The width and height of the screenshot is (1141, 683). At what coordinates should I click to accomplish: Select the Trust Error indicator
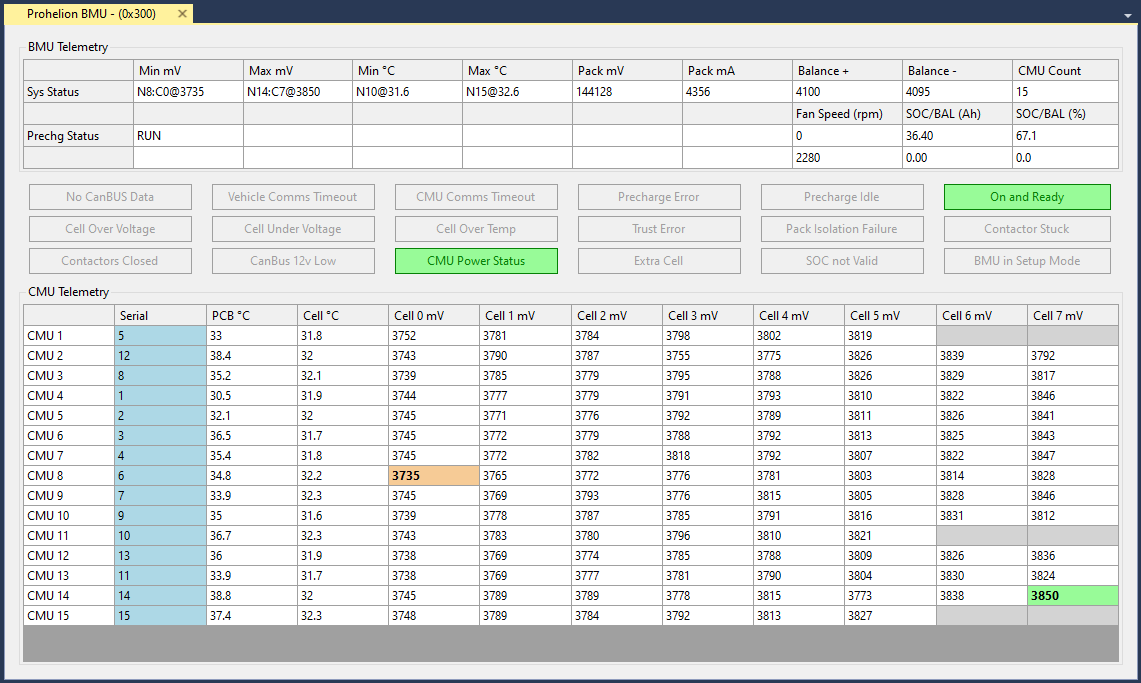click(659, 229)
